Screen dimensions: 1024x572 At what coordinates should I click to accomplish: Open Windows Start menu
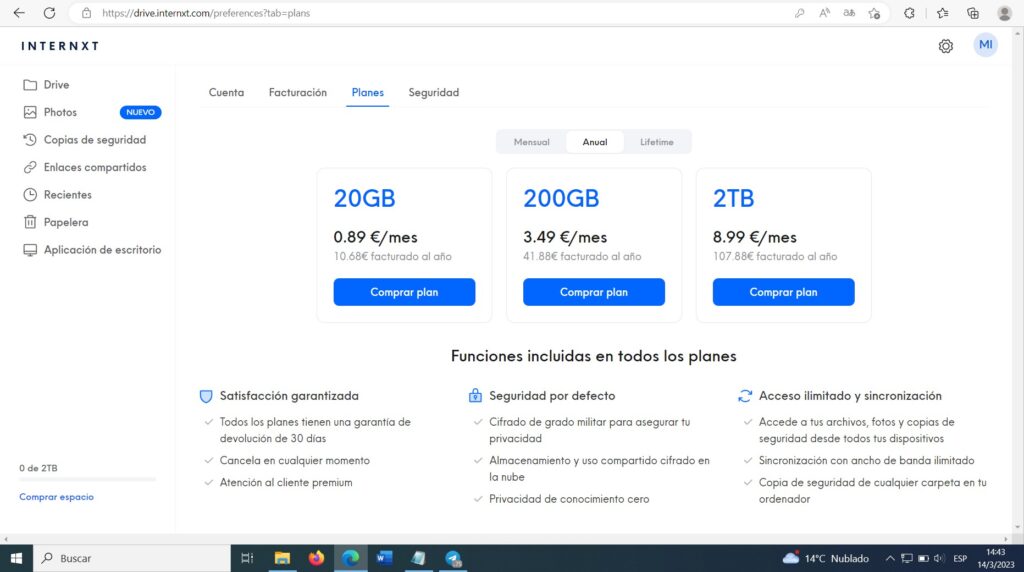coord(16,558)
